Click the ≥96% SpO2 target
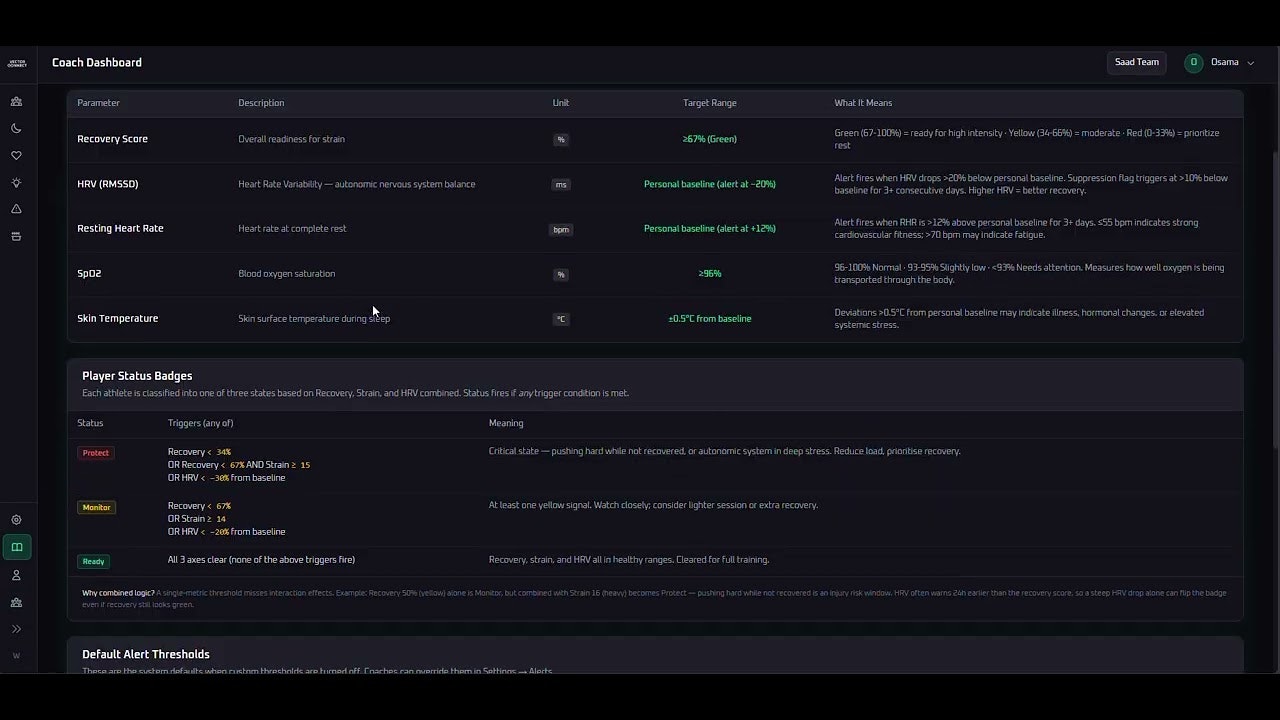Viewport: 1280px width, 720px height. [x=710, y=273]
